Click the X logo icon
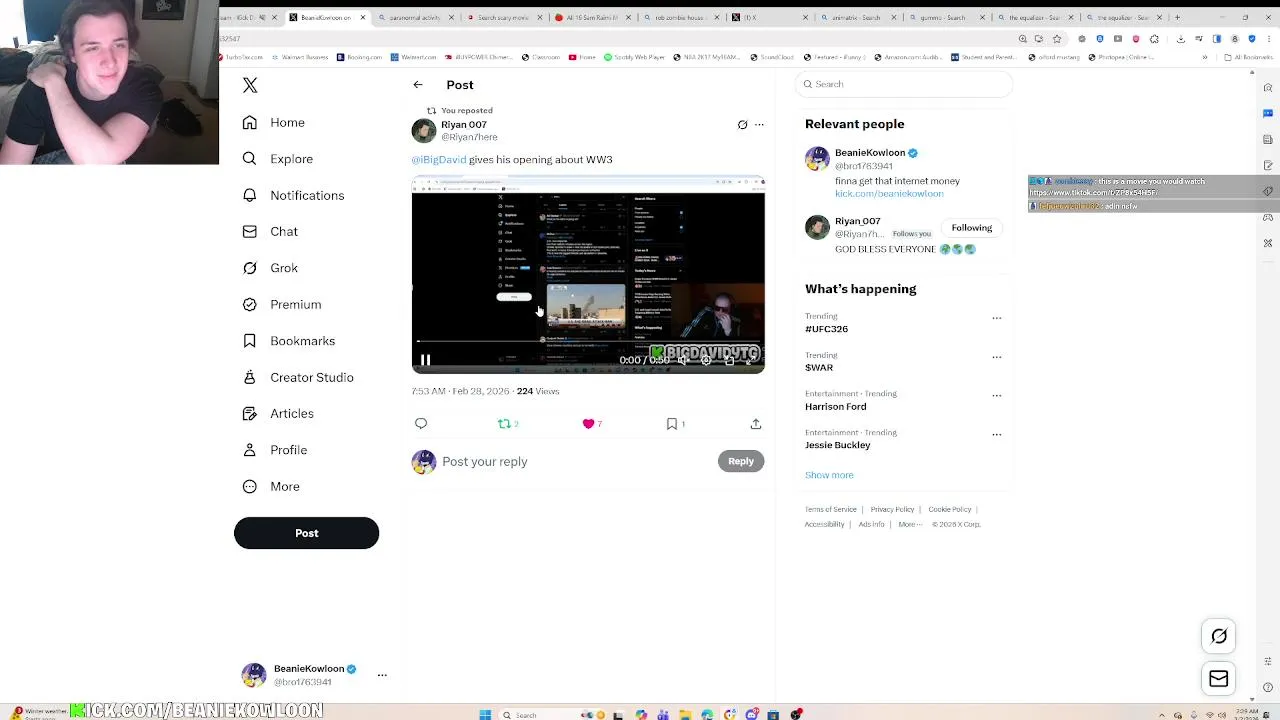The width and height of the screenshot is (1280, 720). 250,86
